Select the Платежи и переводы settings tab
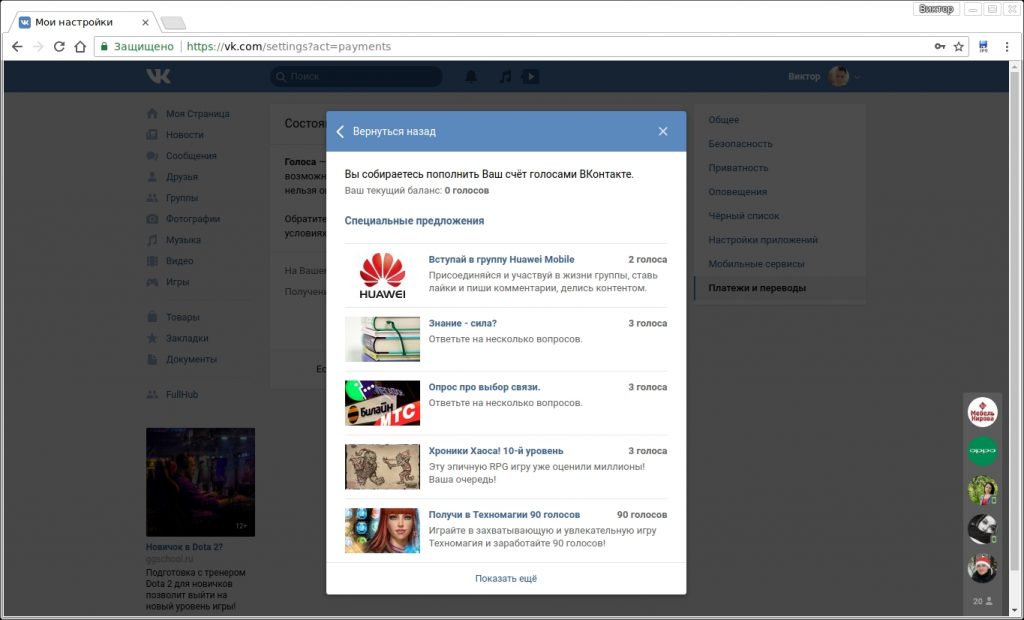Viewport: 1024px width, 620px height. (780, 288)
